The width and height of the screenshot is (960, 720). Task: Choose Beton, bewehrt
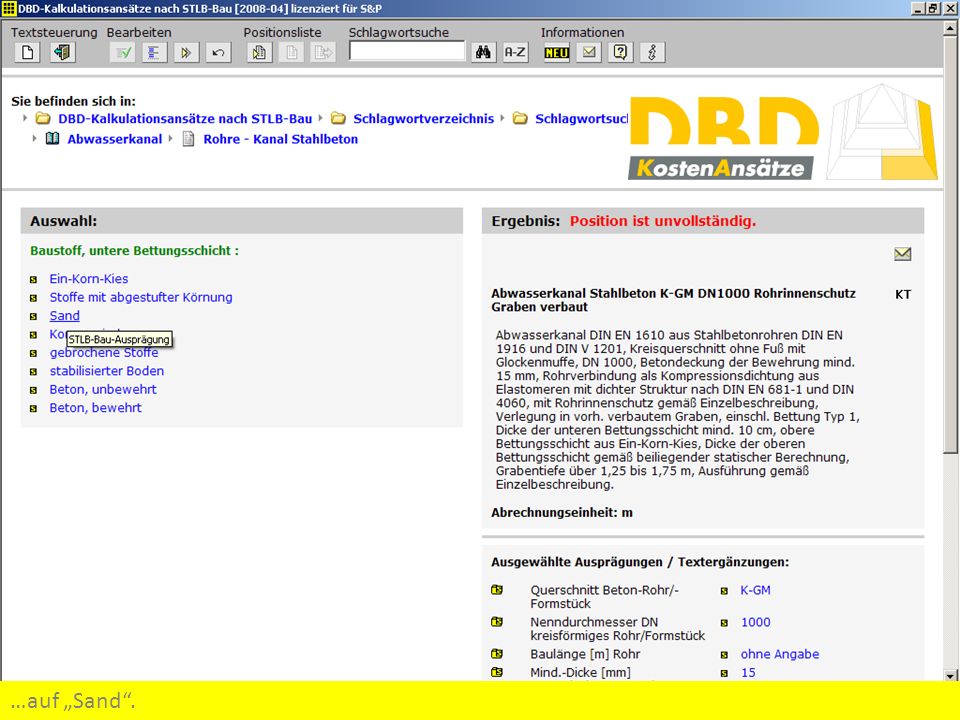(96, 407)
